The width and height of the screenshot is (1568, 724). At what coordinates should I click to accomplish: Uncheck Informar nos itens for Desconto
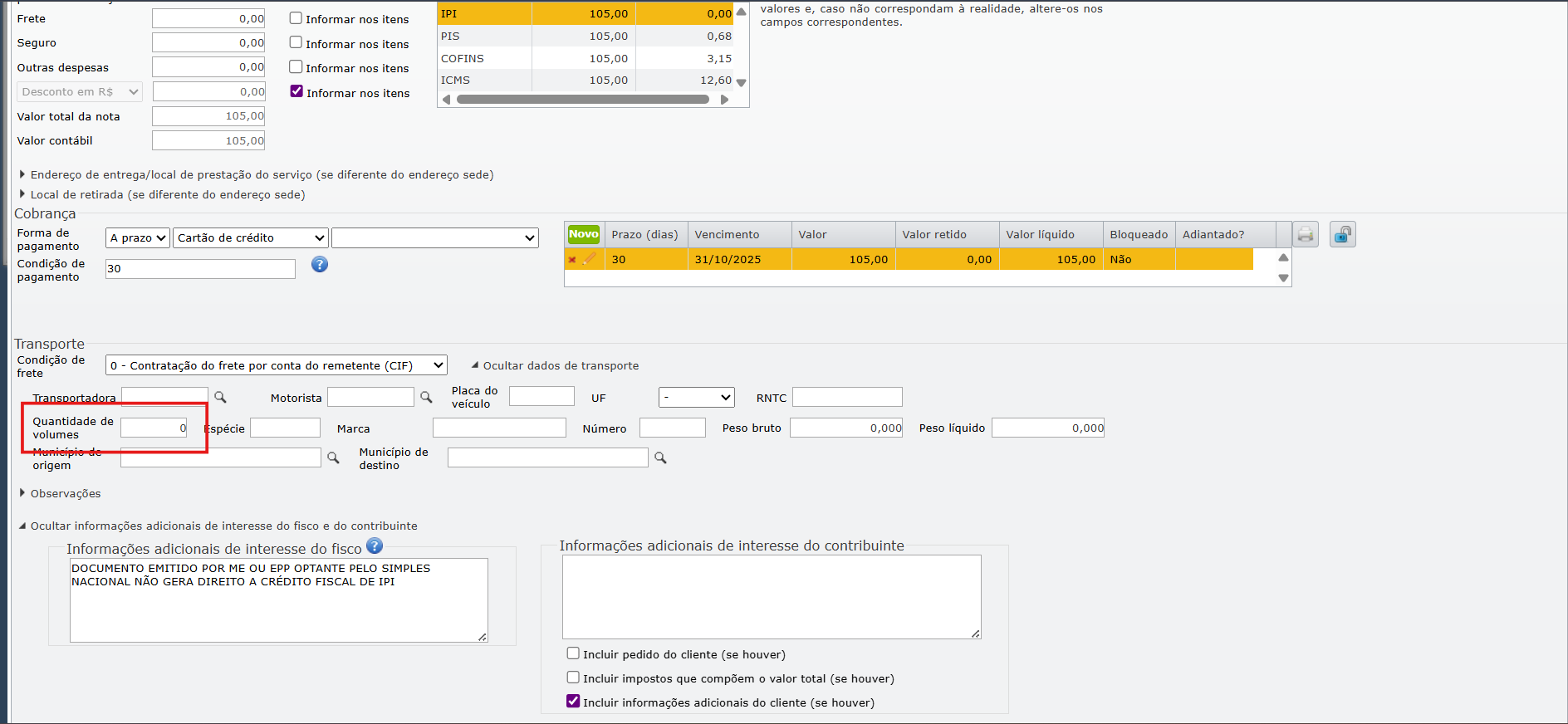[x=296, y=91]
